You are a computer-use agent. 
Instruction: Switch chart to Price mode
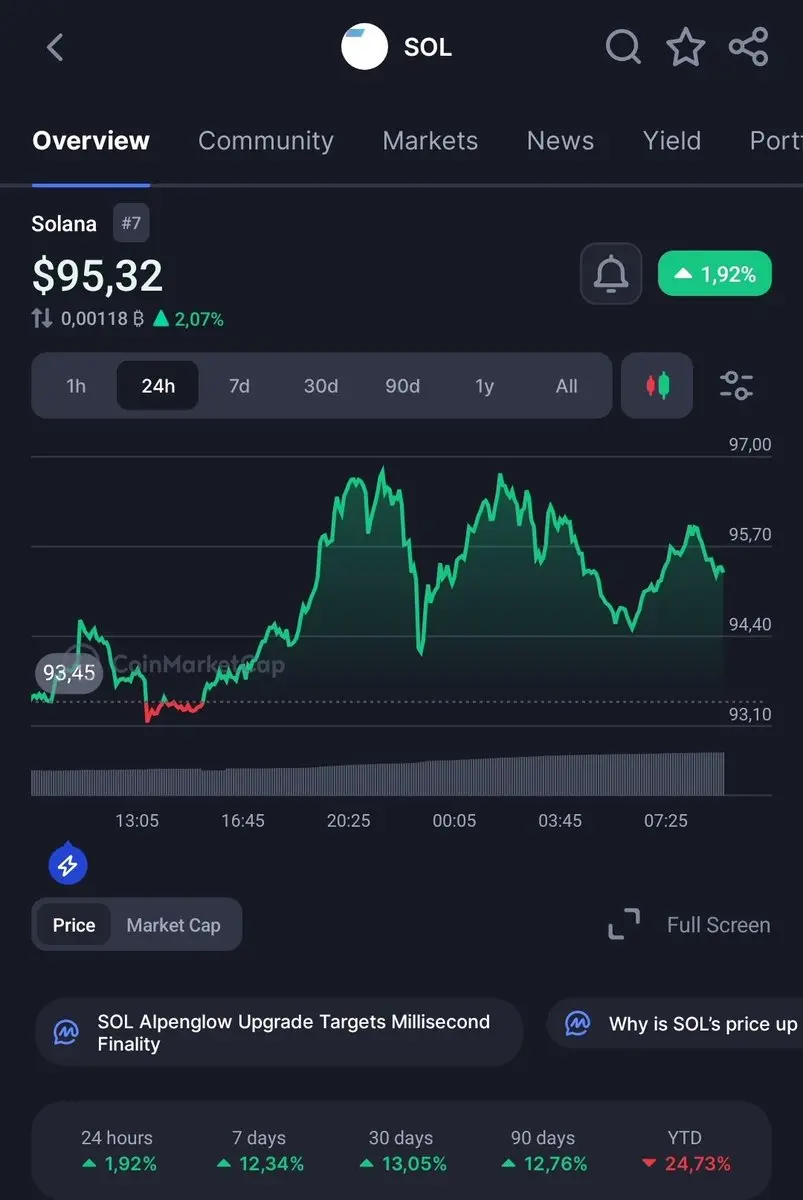point(74,925)
